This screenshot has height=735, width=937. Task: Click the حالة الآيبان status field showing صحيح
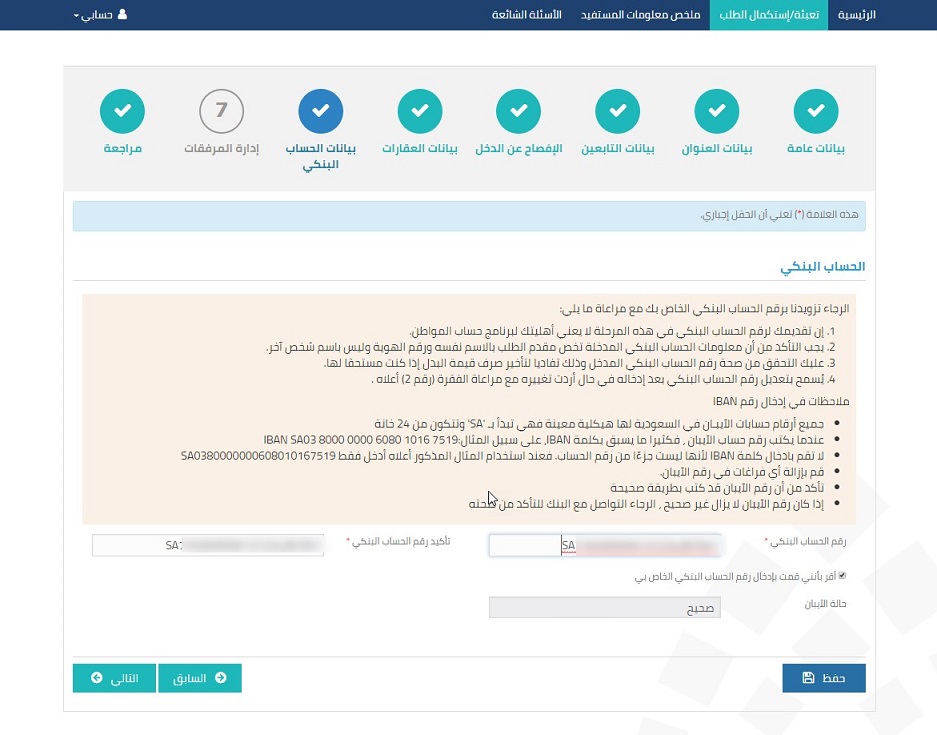point(605,608)
